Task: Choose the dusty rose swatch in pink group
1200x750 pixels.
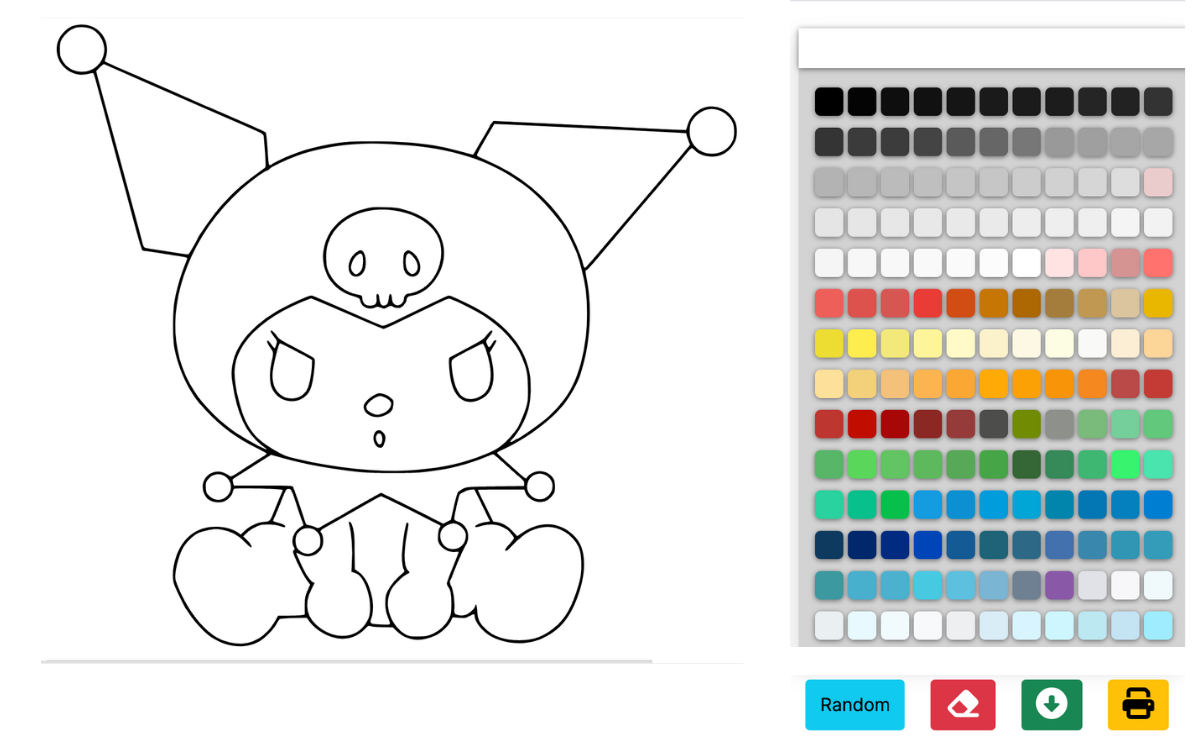Action: (1125, 263)
